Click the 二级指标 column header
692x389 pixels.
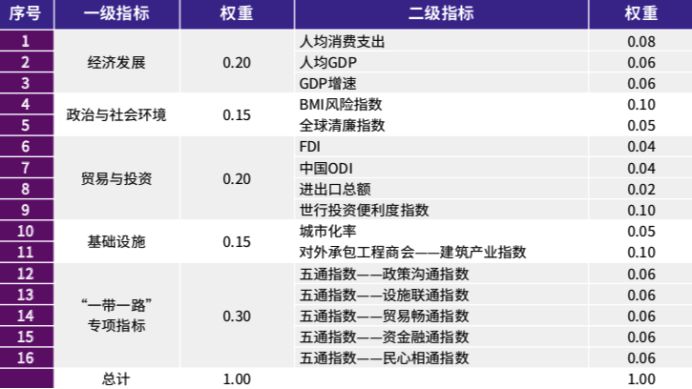point(441,13)
